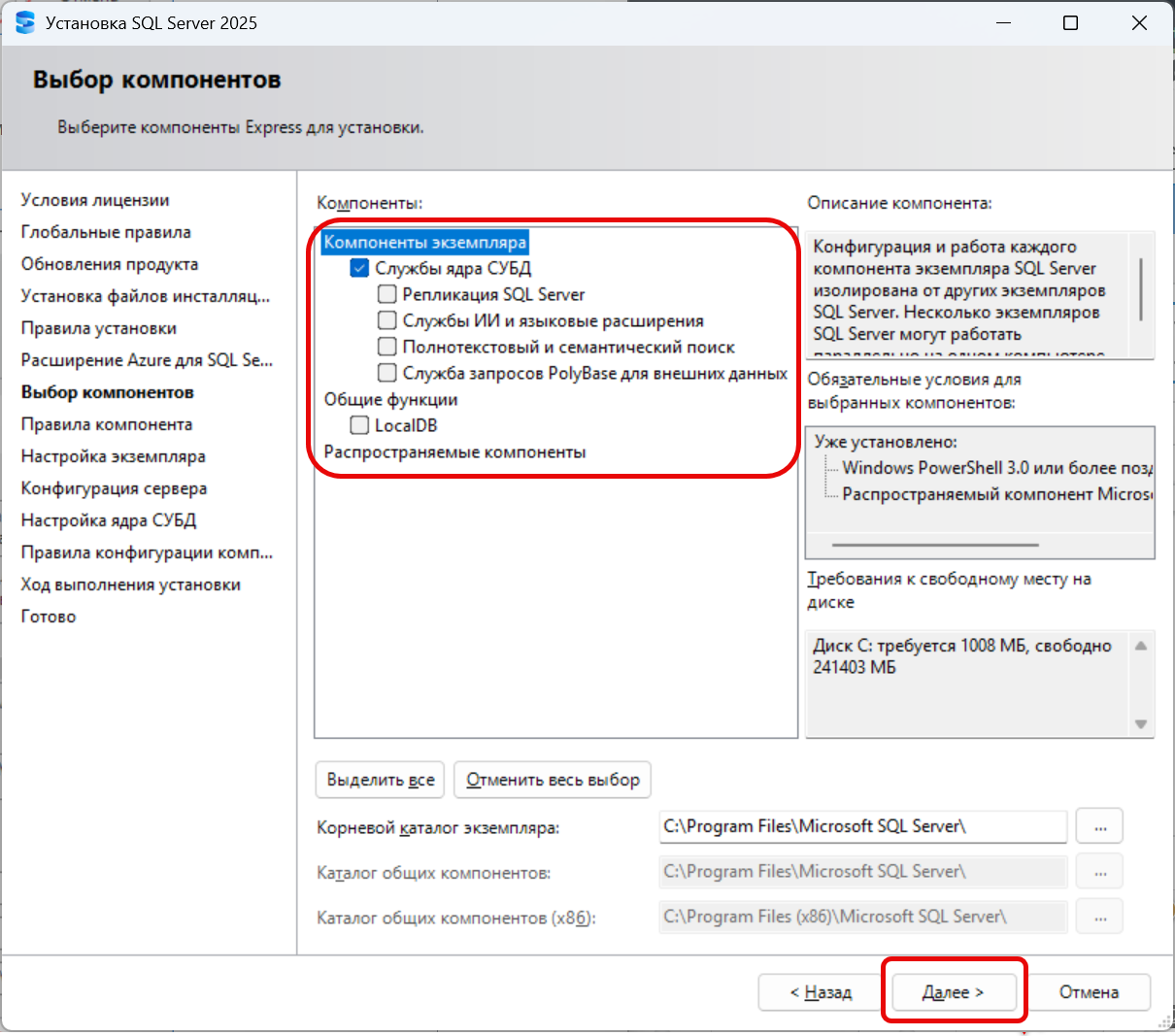Cancel setup with Отмена button
The height and width of the screenshot is (1036, 1175).
tap(1089, 992)
